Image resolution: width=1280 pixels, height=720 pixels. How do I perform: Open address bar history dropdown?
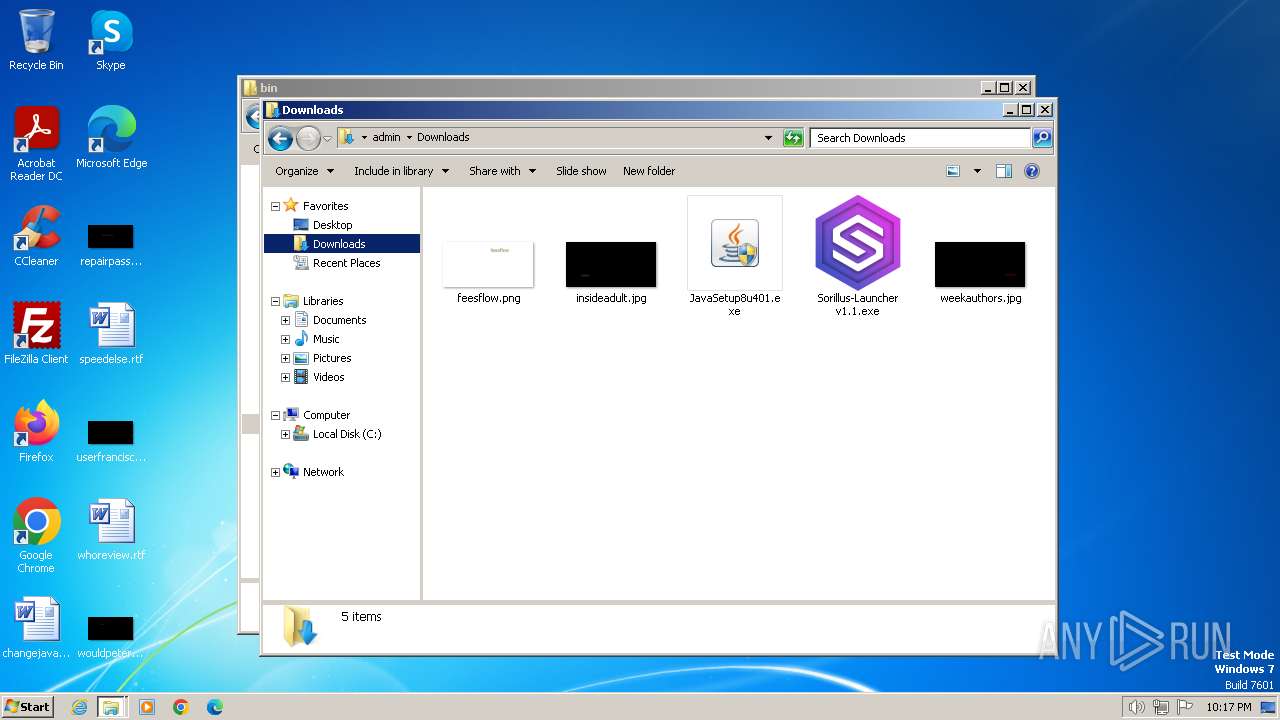[768, 138]
